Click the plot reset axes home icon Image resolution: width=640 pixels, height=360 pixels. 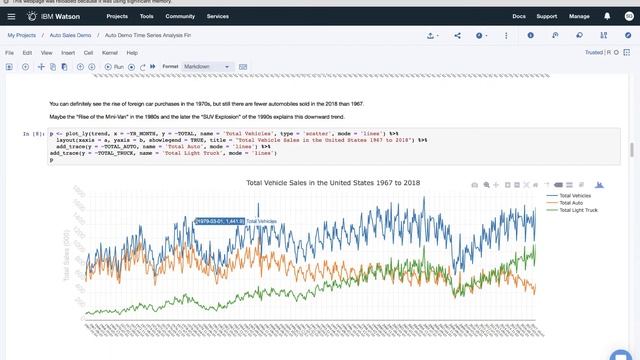click(536, 185)
